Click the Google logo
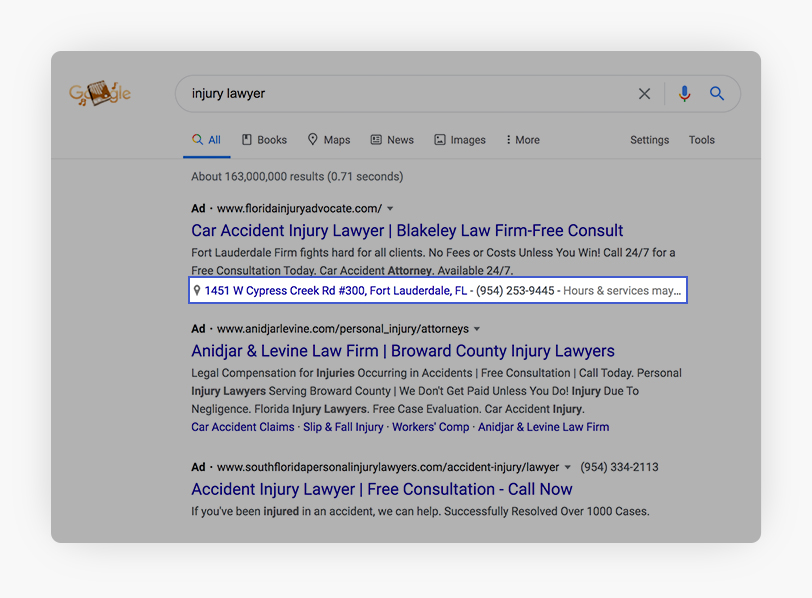 [100, 94]
